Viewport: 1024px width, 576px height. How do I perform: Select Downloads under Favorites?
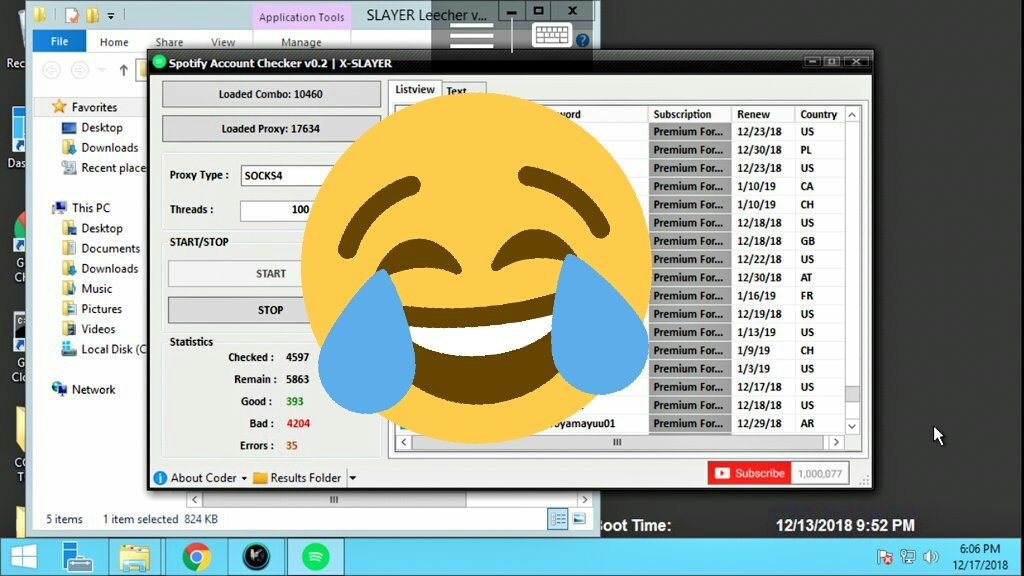[110, 148]
